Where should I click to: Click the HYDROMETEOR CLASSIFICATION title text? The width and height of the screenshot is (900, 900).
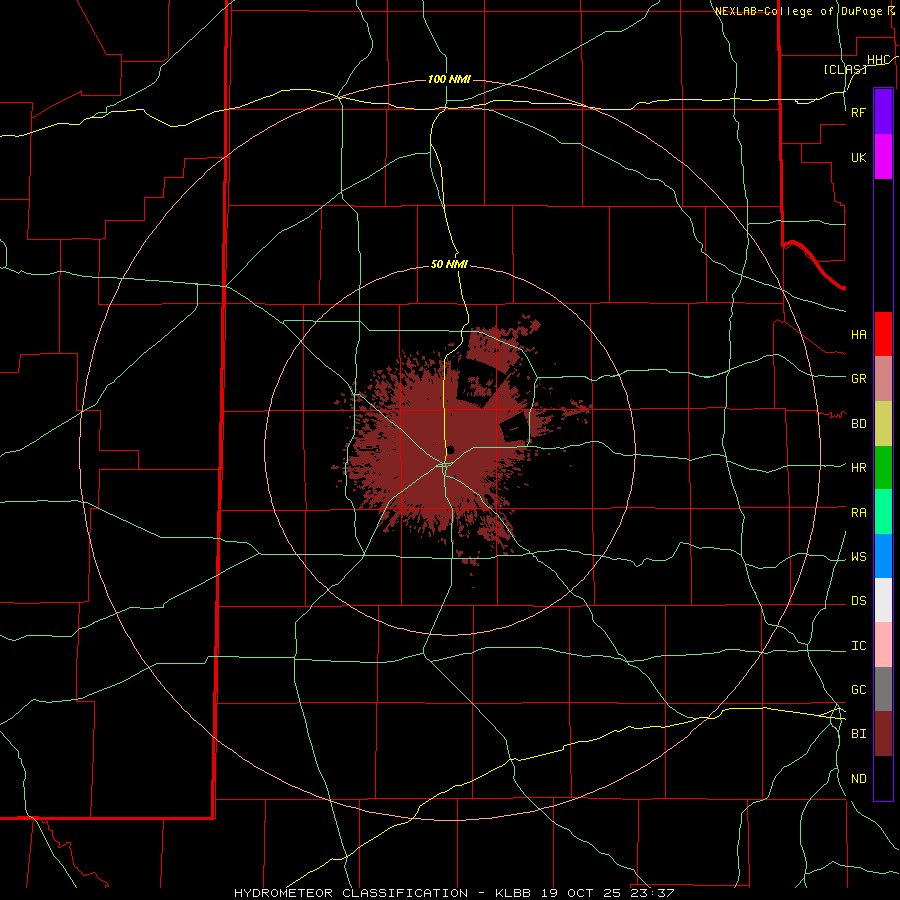click(x=351, y=893)
